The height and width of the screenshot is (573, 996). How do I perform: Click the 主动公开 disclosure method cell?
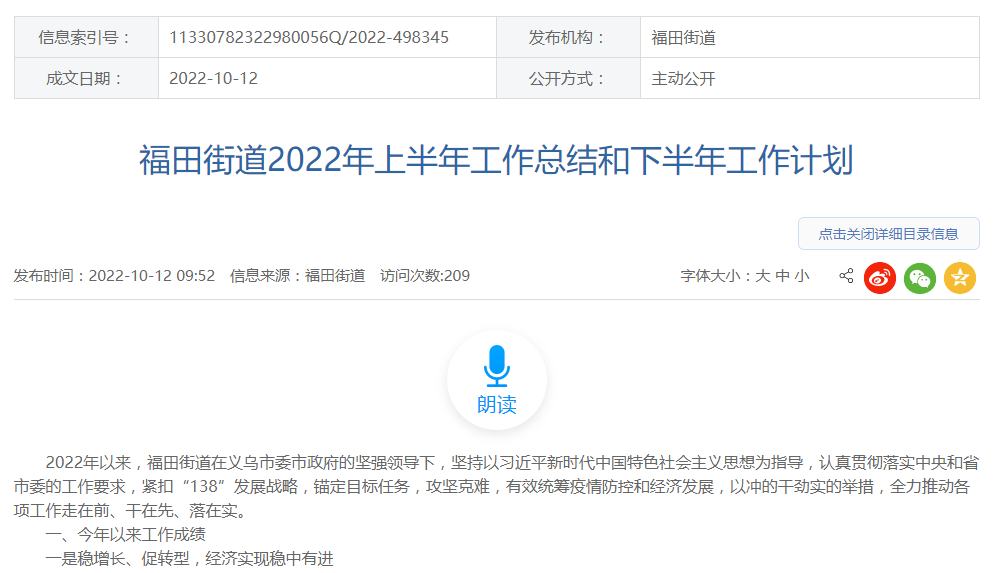pyautogui.click(x=684, y=78)
